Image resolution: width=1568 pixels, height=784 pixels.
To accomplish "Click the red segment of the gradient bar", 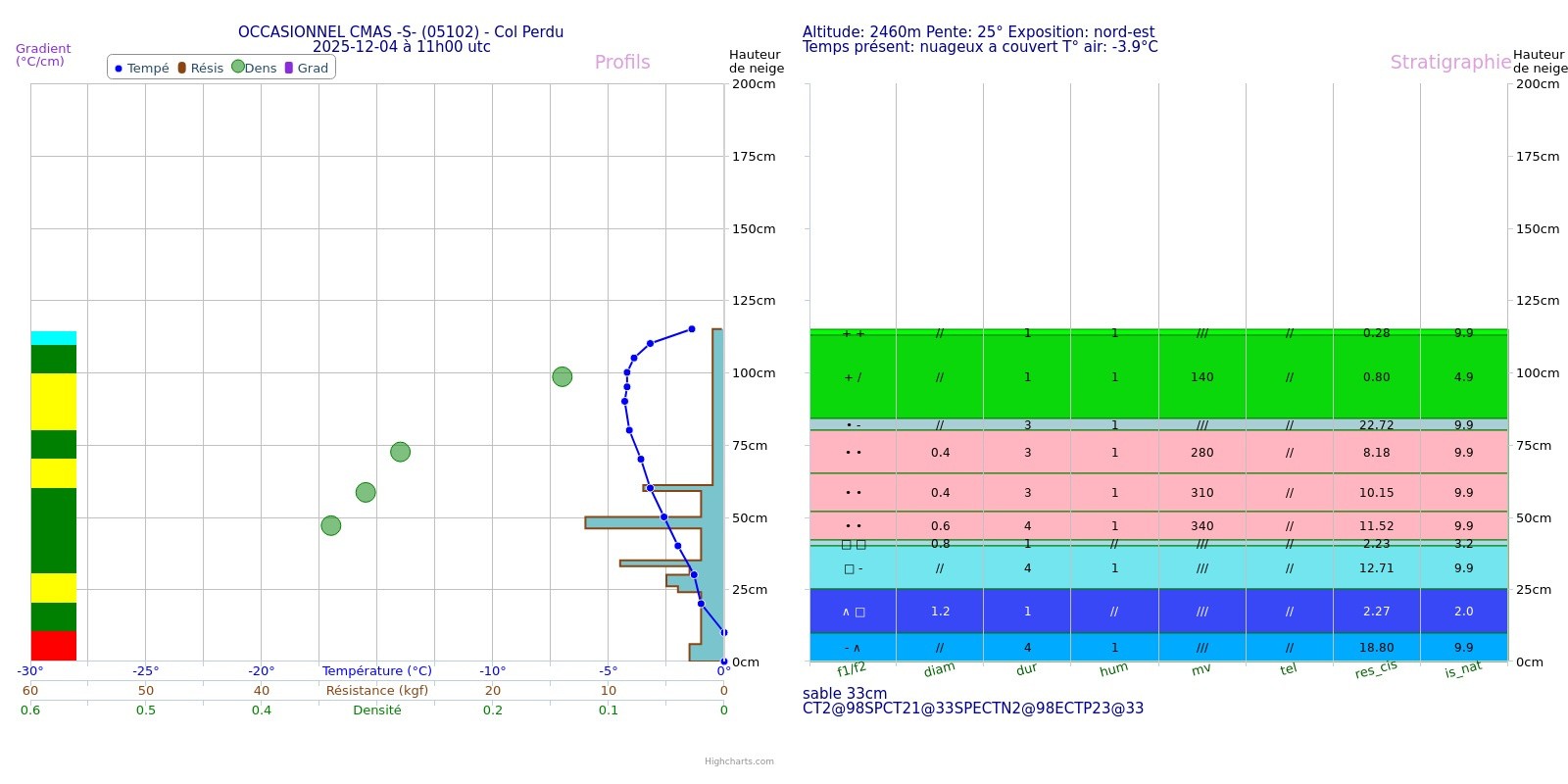I will 53,646.
